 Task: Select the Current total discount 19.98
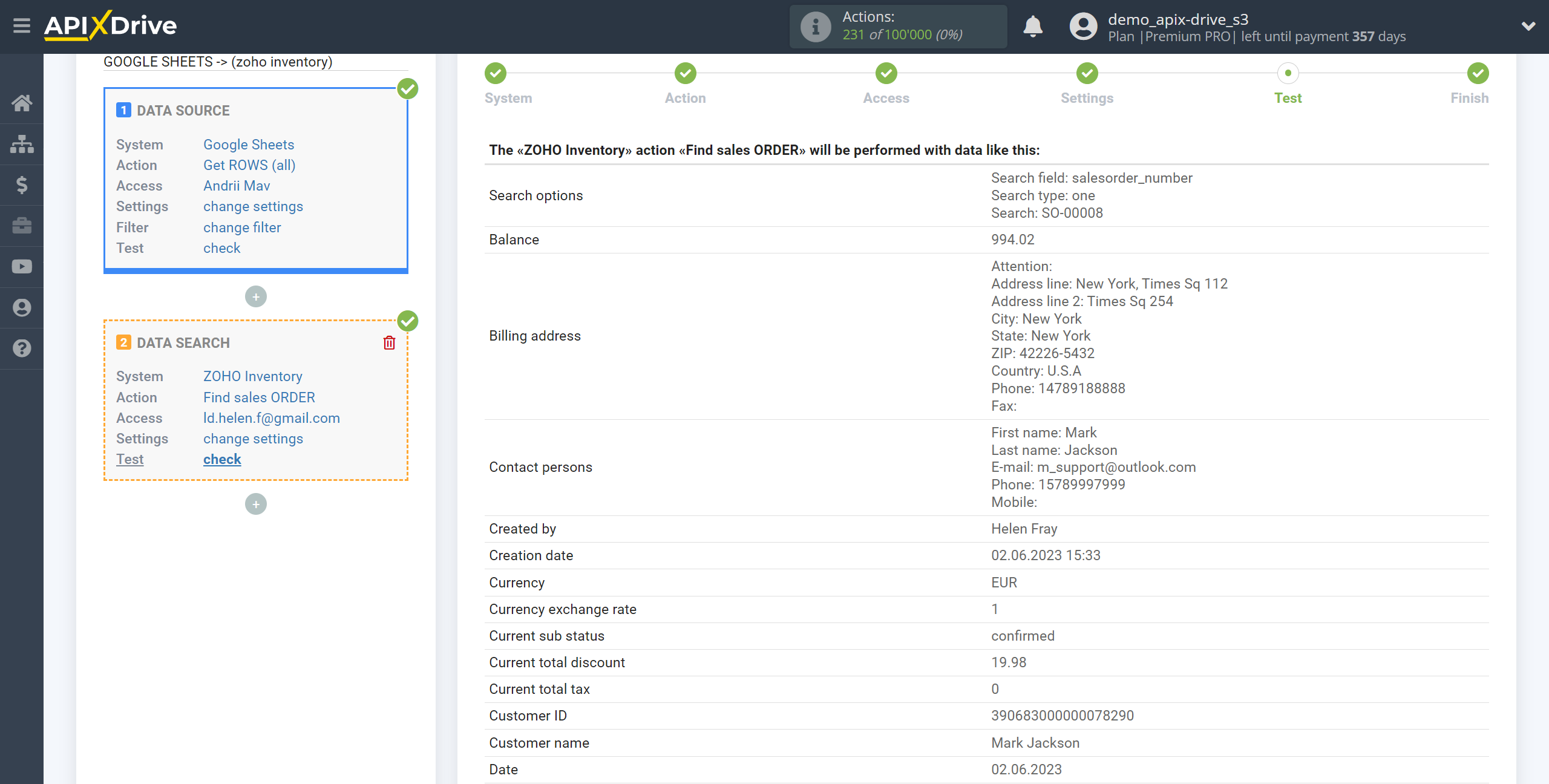[x=1009, y=662]
